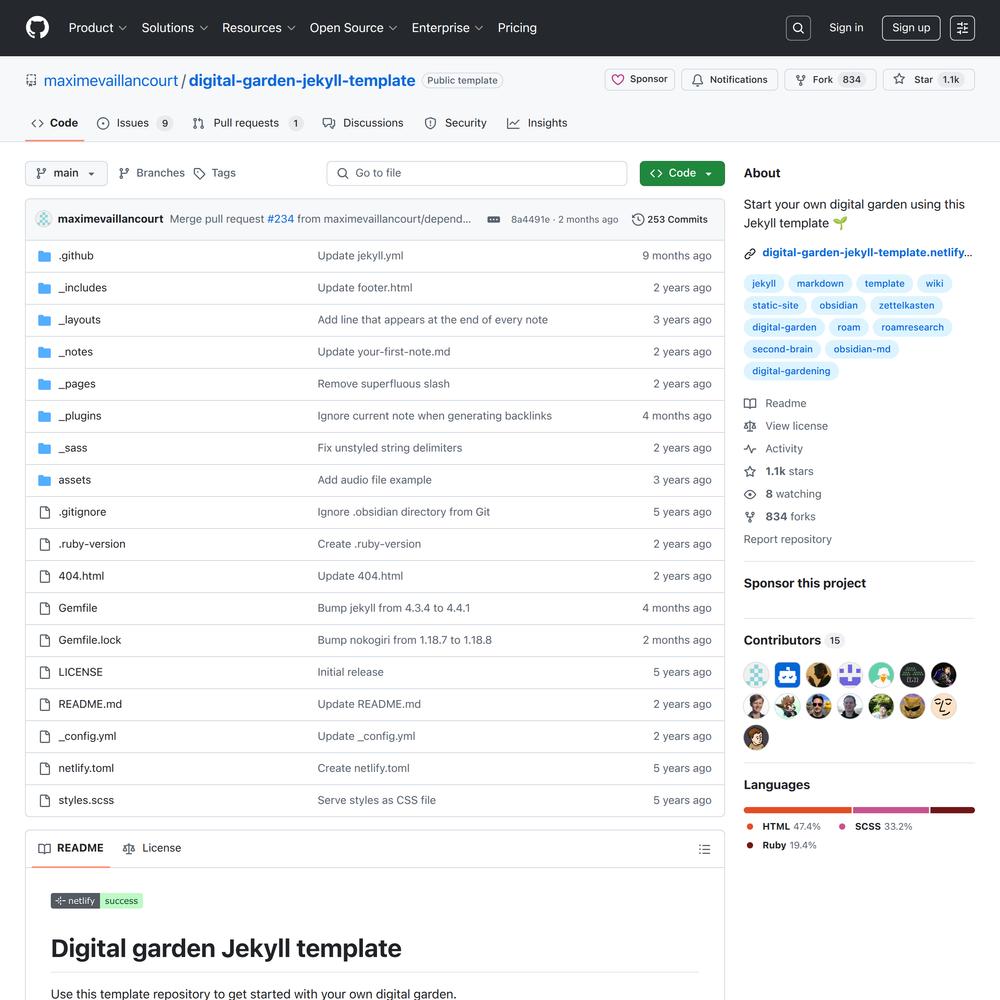This screenshot has height=1000, width=1000.
Task: Click the obsidian-md topic tag
Action: [862, 349]
